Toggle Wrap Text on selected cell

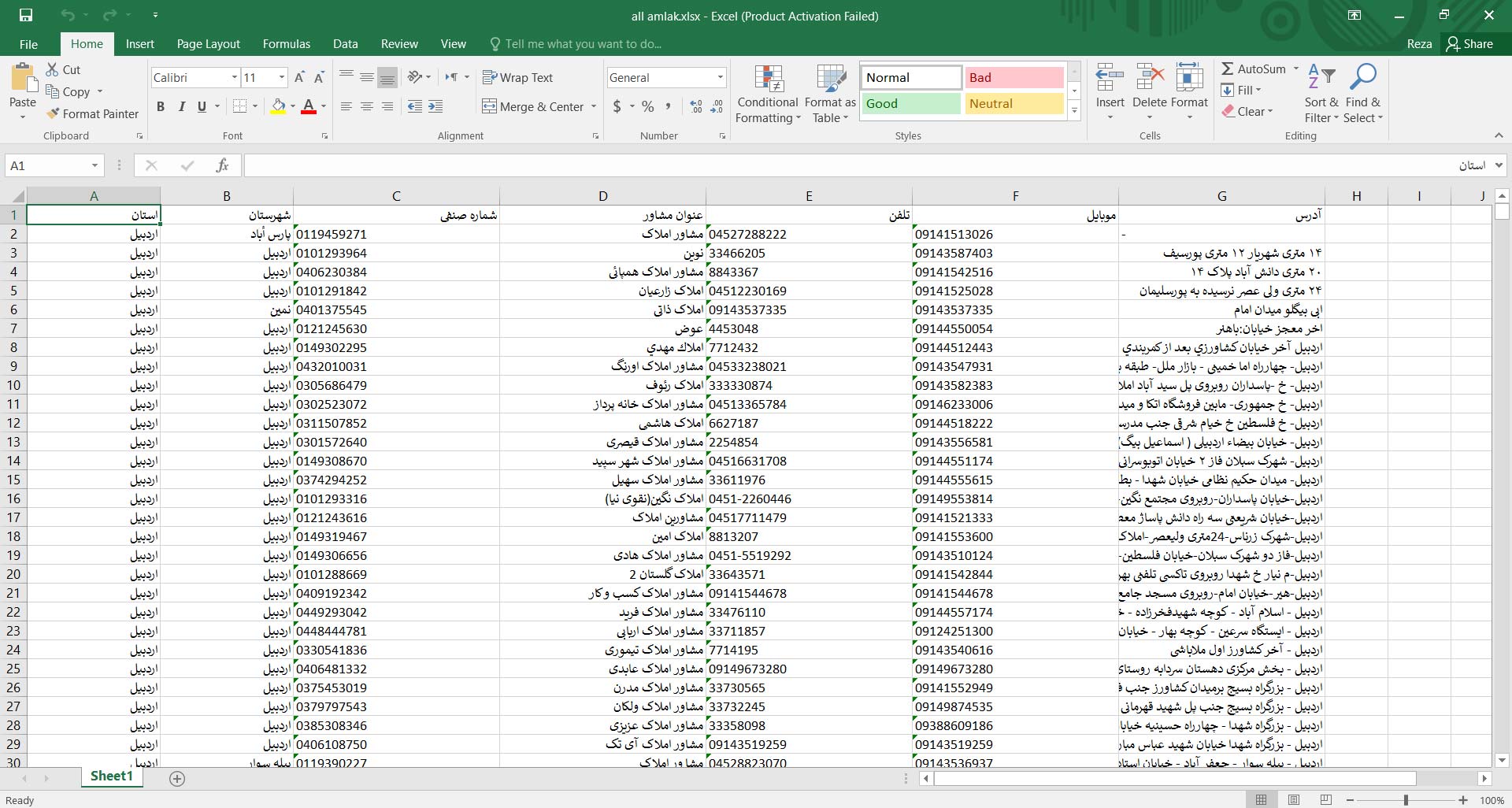coord(517,77)
